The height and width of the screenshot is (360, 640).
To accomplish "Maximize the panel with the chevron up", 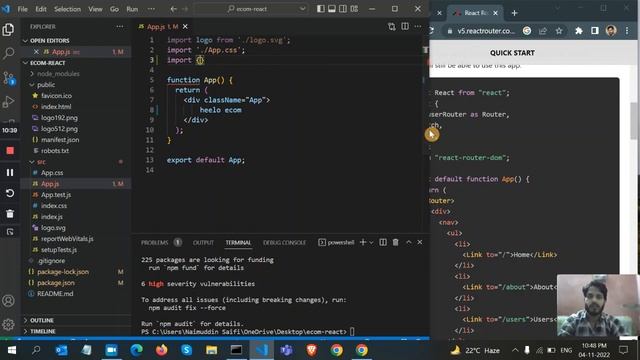I will 409,242.
